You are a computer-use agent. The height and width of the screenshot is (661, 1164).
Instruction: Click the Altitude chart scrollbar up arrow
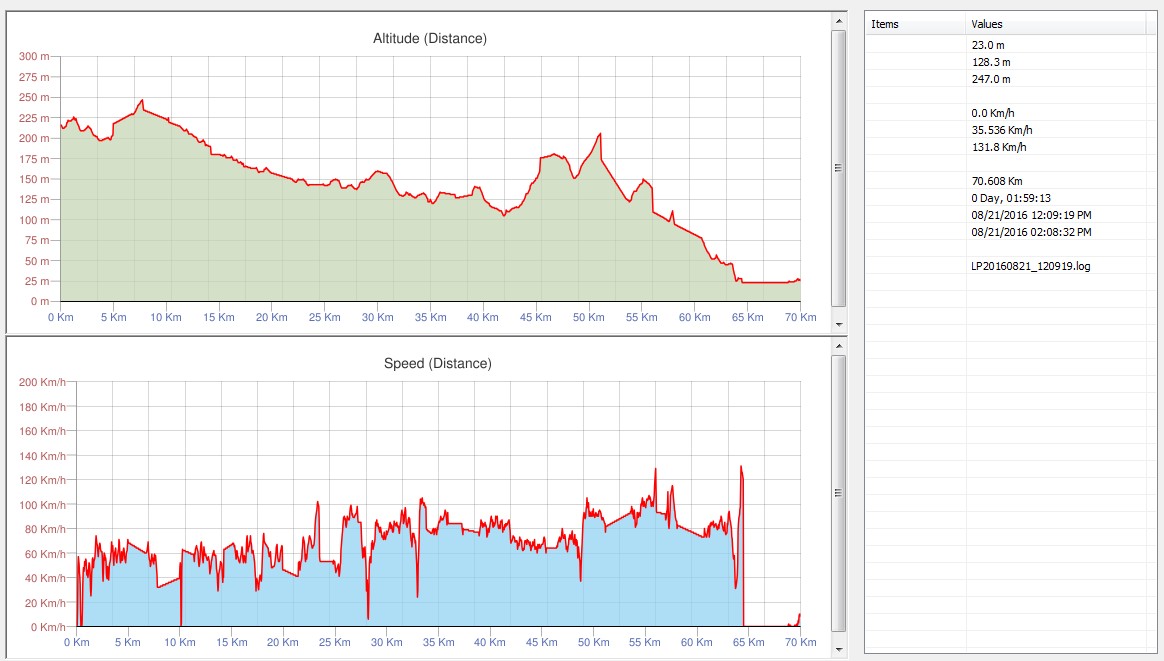pyautogui.click(x=838, y=20)
